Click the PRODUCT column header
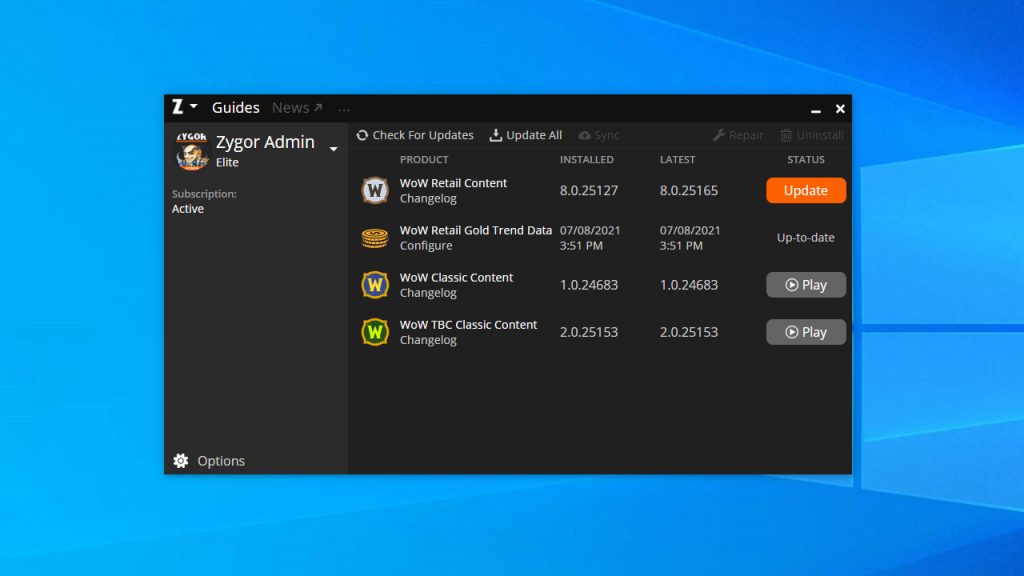 point(424,159)
